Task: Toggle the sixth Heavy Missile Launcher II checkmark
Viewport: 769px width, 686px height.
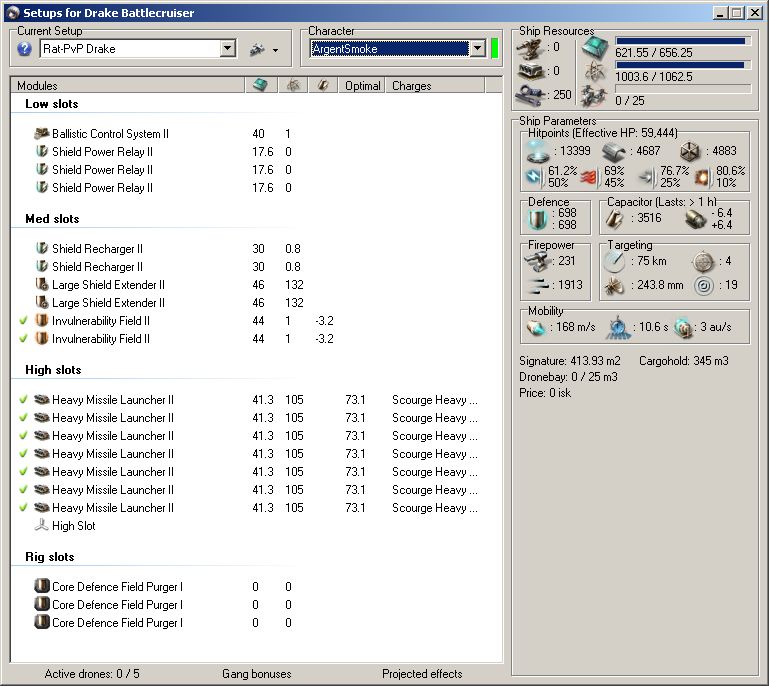Action: click(x=23, y=489)
